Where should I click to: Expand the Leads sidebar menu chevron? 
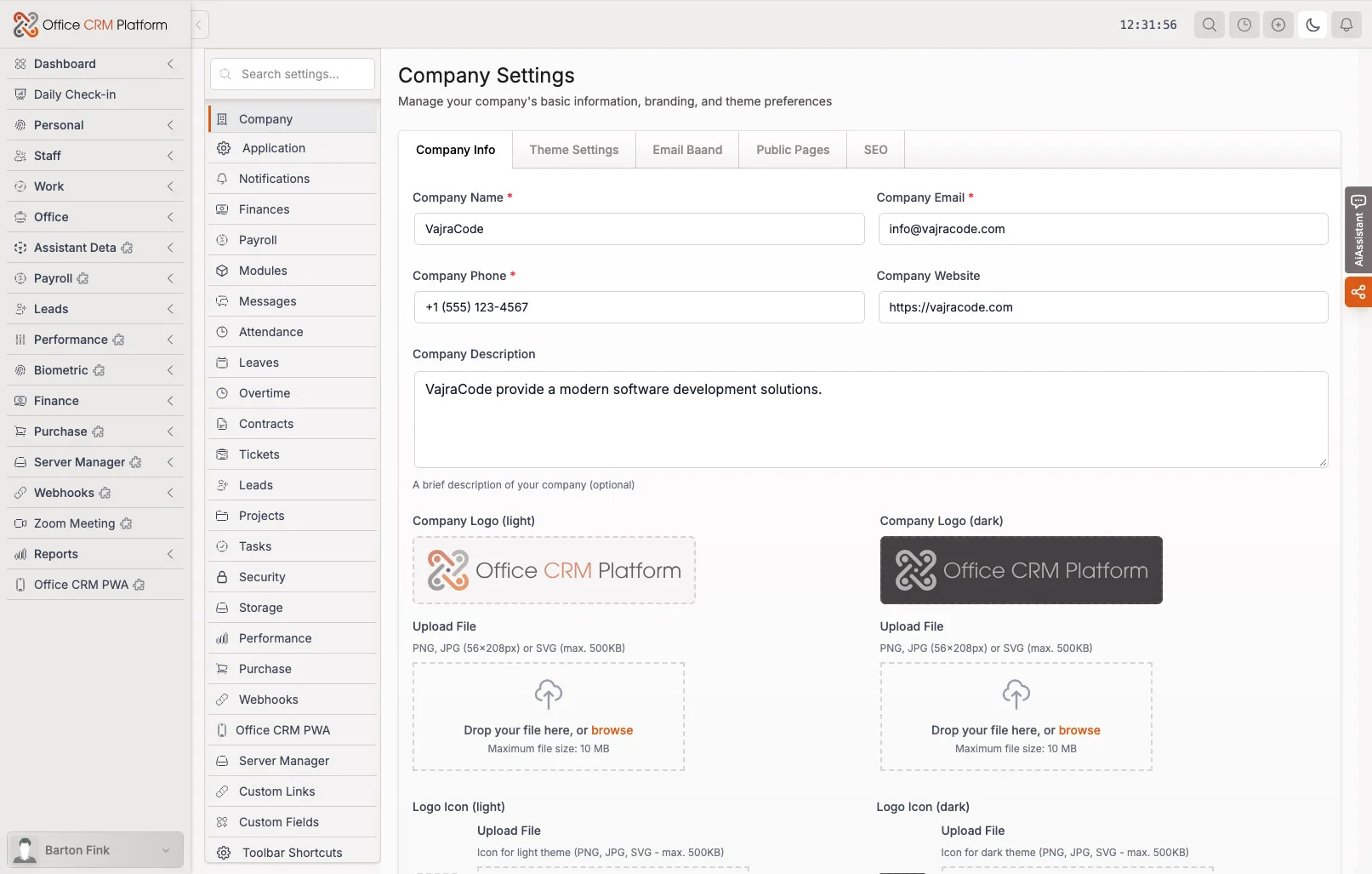(170, 309)
